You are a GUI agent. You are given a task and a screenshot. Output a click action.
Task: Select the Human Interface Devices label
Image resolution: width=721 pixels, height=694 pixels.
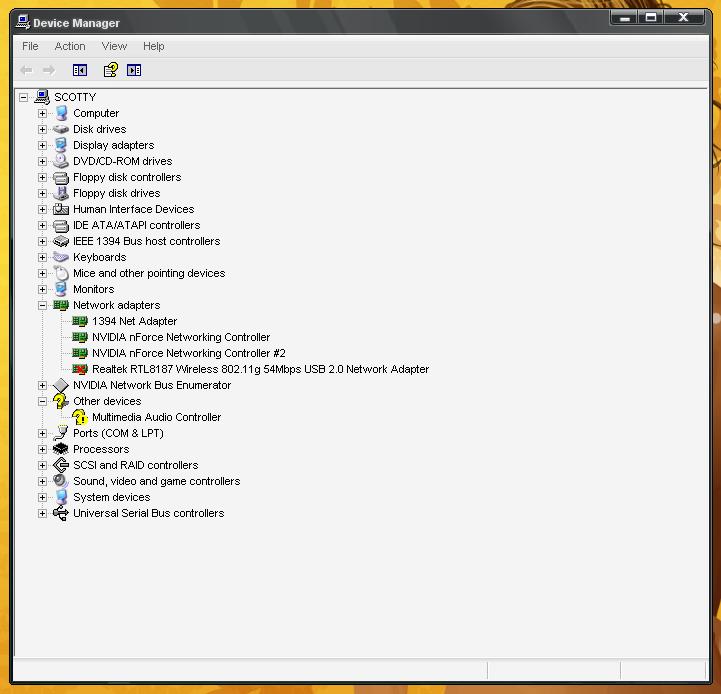pyautogui.click(x=133, y=209)
